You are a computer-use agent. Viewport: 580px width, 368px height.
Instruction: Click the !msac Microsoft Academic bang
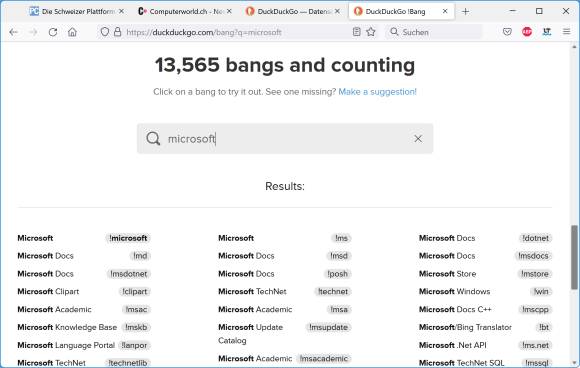[x=136, y=310]
